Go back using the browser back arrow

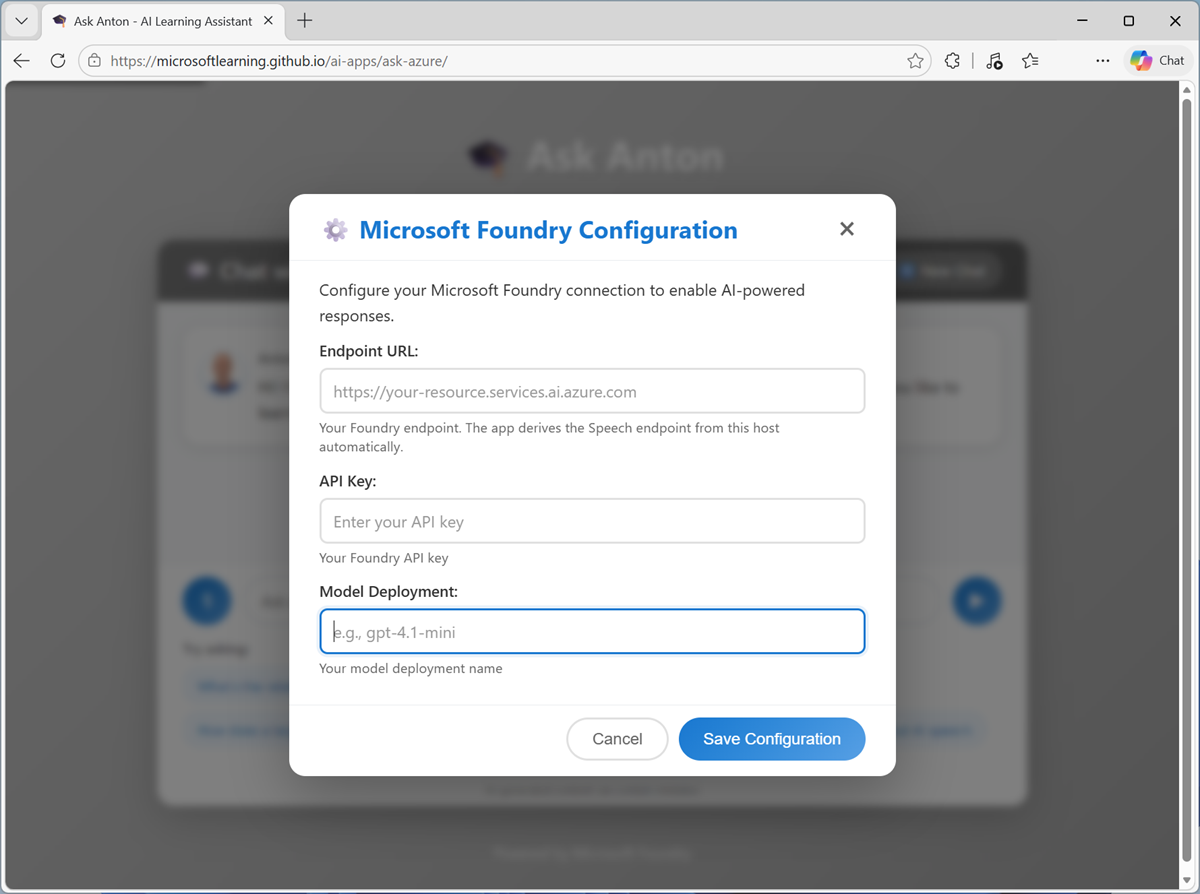pos(22,61)
